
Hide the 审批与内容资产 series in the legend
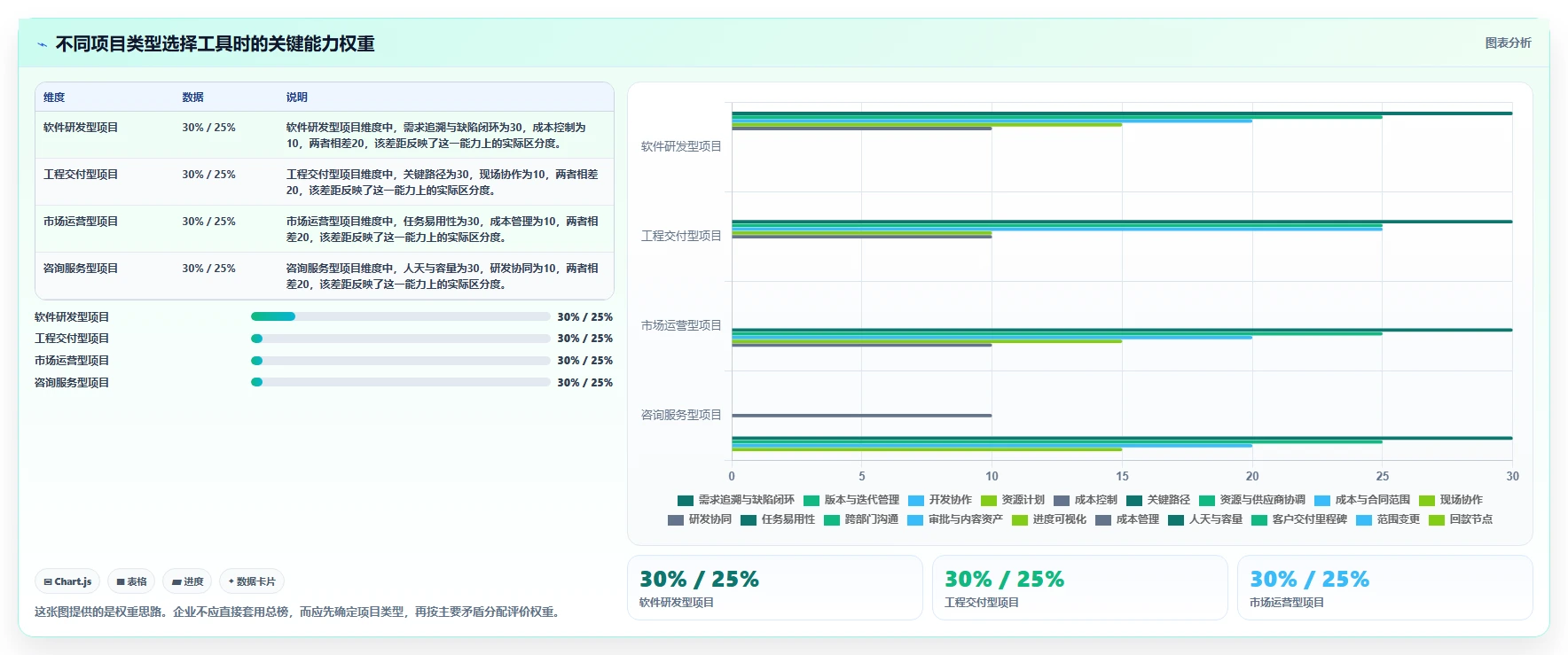(955, 519)
